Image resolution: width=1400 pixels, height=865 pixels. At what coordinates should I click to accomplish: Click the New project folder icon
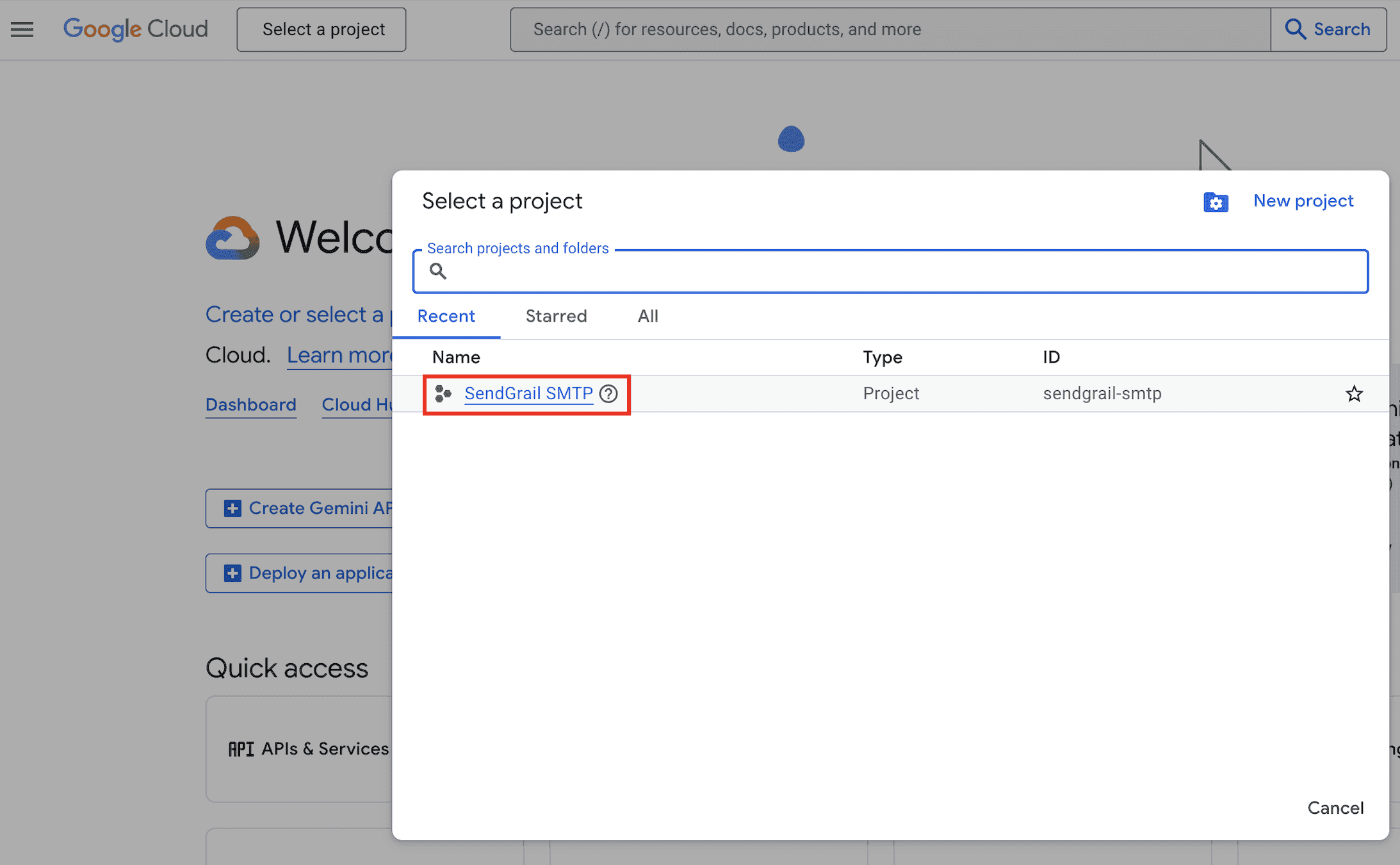[1216, 202]
